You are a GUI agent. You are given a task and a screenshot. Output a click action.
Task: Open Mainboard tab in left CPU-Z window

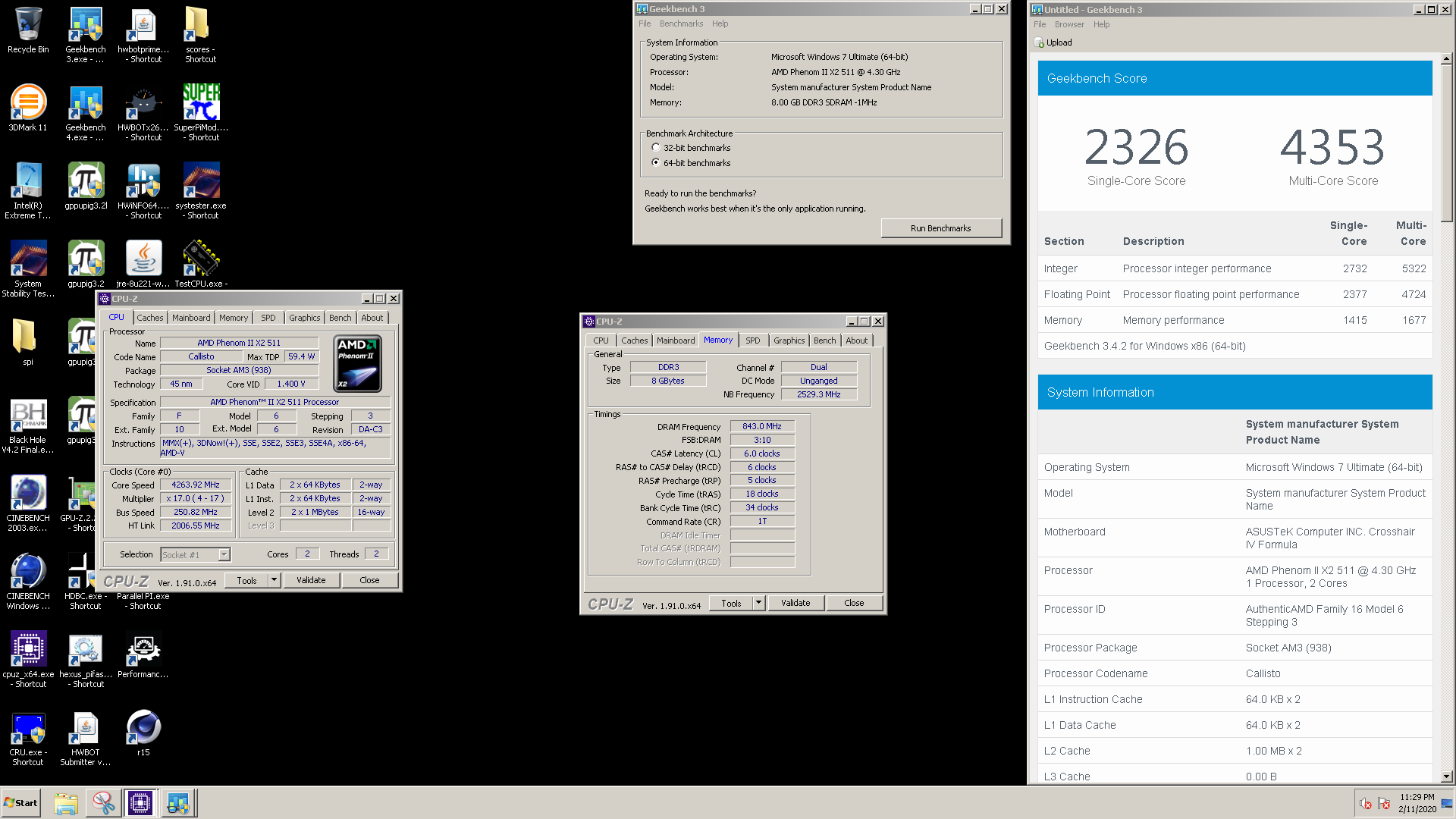pos(191,318)
